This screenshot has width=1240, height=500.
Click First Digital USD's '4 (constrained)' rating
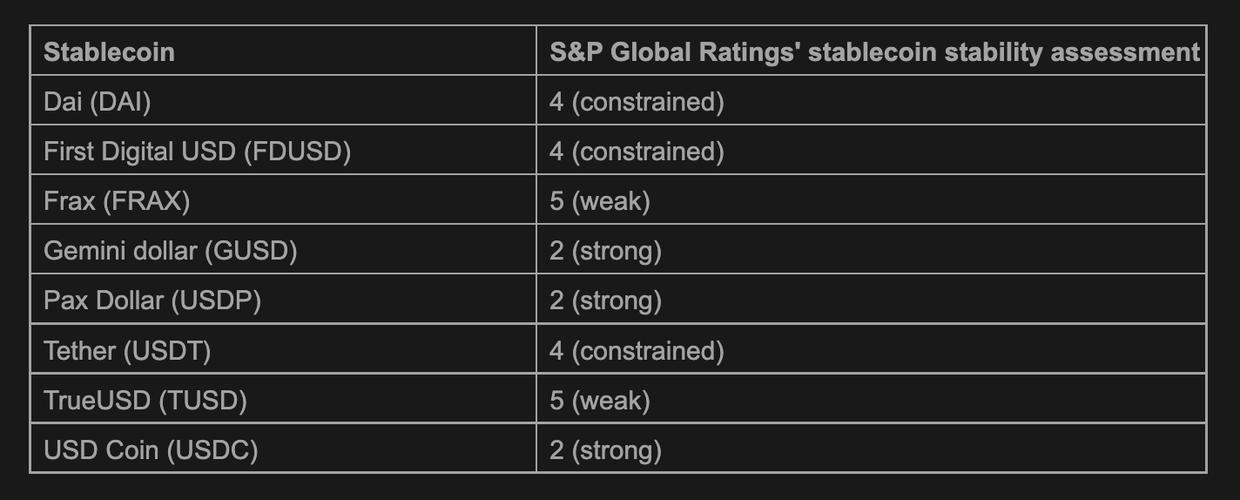pos(636,151)
